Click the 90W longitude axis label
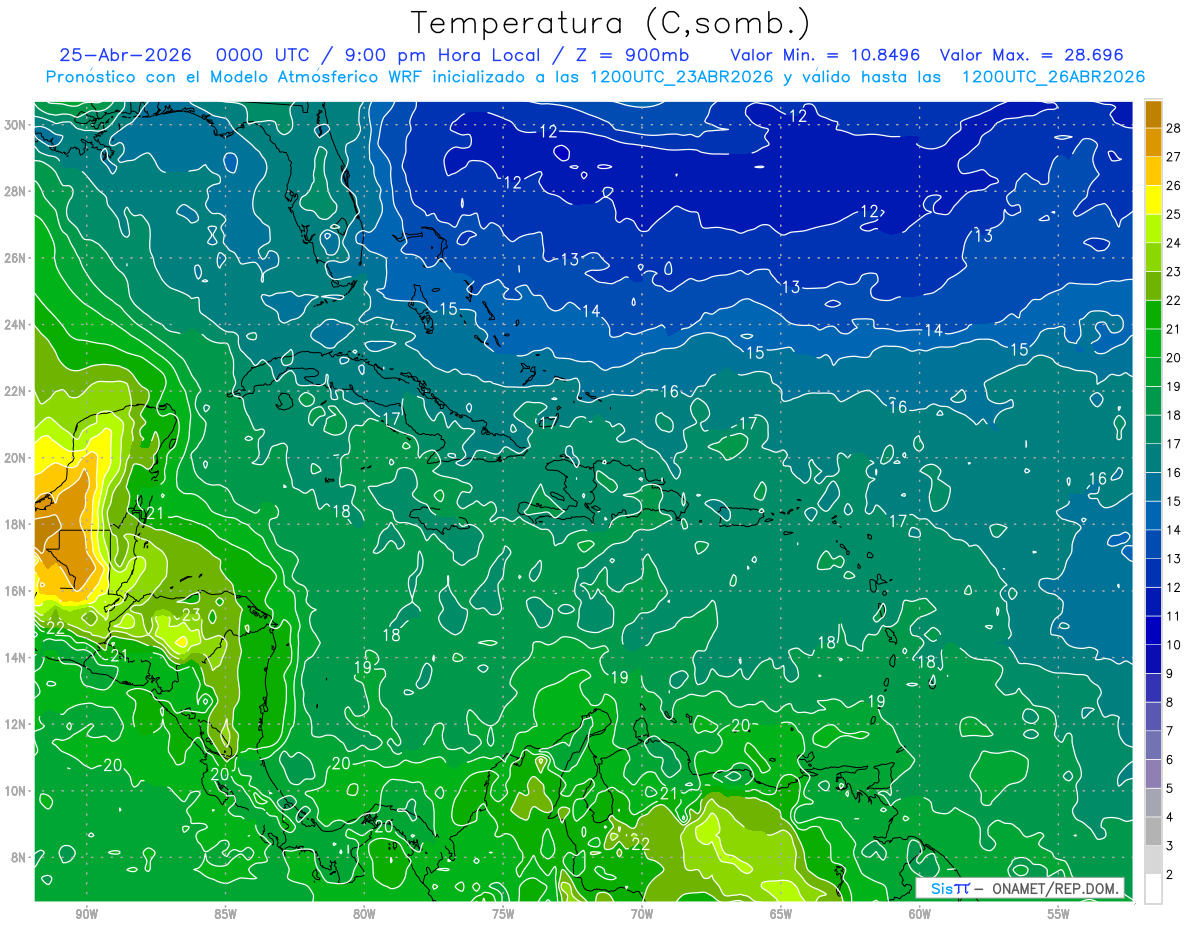Image resolution: width=1200 pixels, height=927 pixels. pyautogui.click(x=86, y=914)
